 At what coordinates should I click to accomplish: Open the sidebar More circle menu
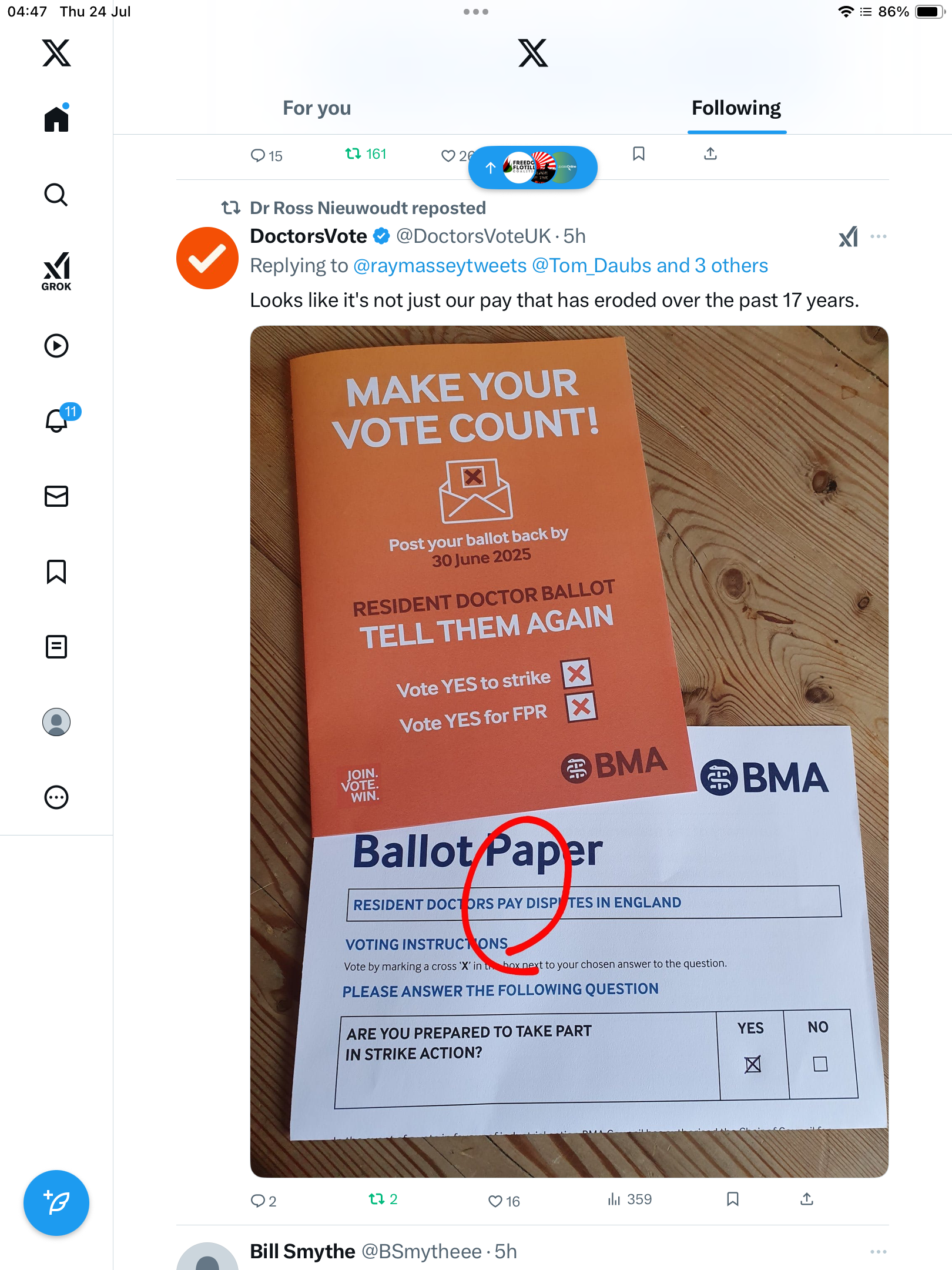tap(56, 797)
